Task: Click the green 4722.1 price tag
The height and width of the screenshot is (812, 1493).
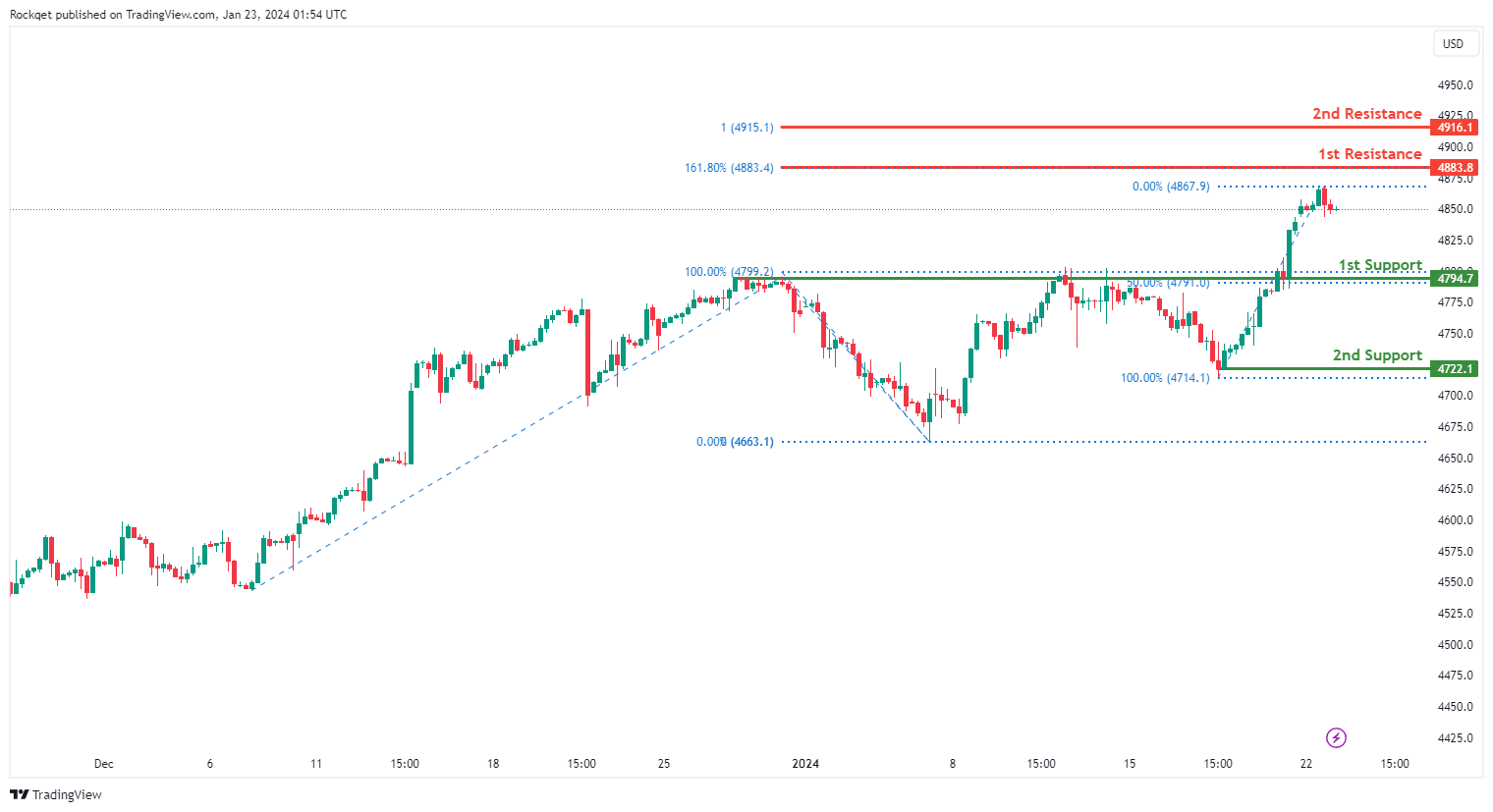Action: [x=1454, y=369]
